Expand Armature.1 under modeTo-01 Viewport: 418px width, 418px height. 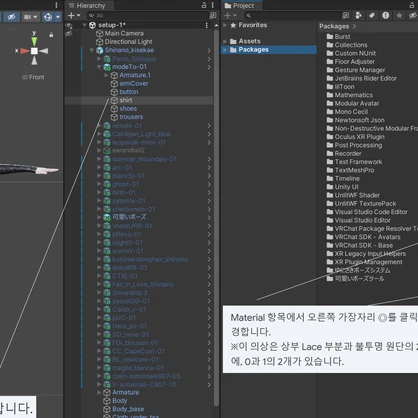[106, 75]
